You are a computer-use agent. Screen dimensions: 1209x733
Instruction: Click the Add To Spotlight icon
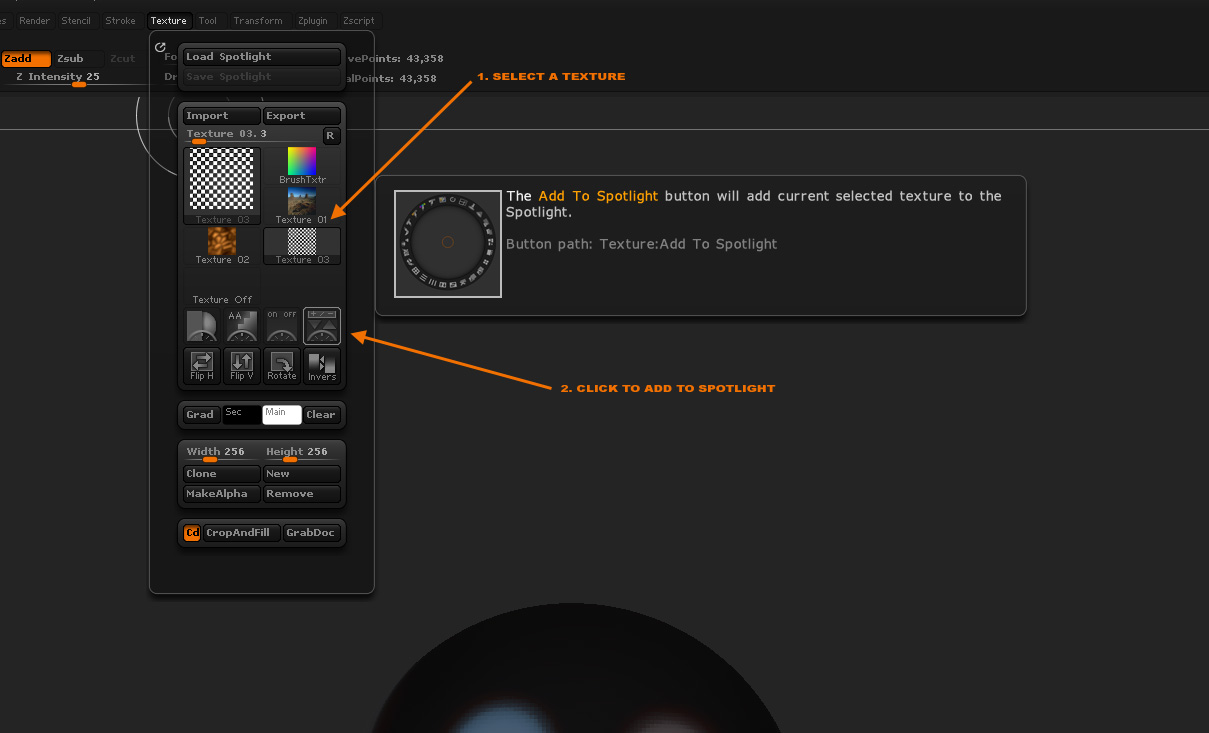click(x=321, y=325)
